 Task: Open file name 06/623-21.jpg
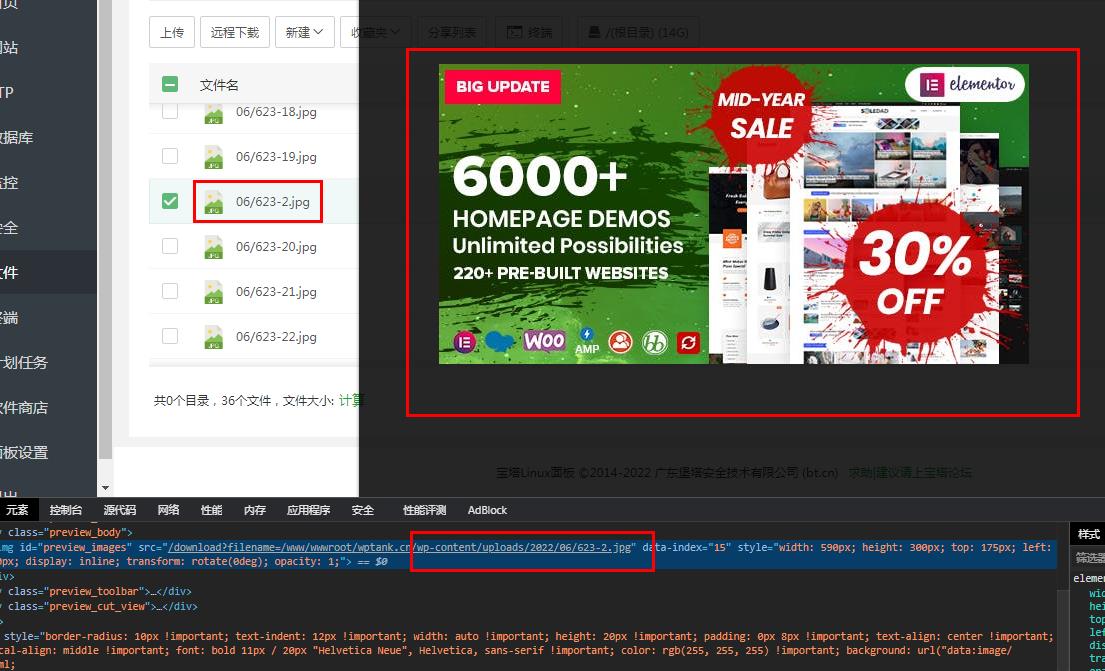(x=276, y=293)
